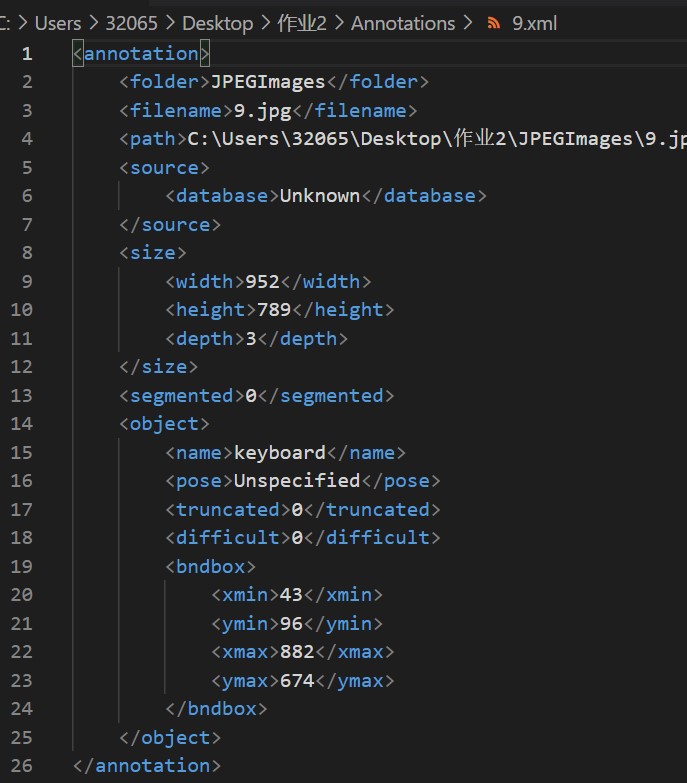Click the ymax value 674

pyautogui.click(x=297, y=680)
